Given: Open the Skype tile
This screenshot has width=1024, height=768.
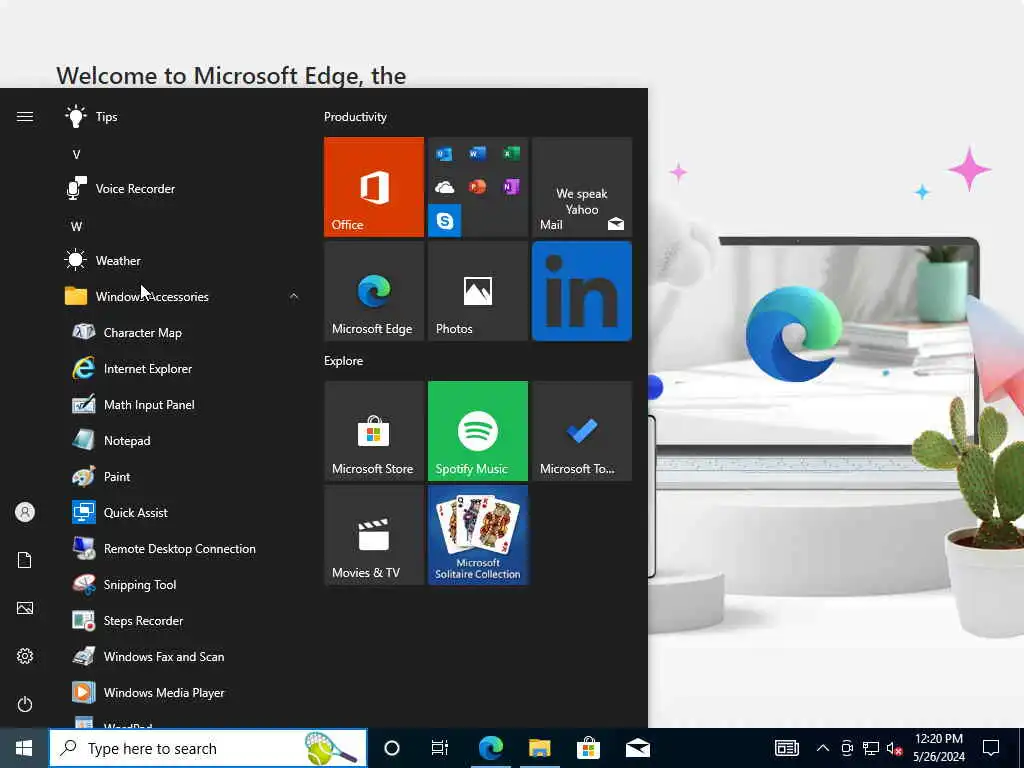Looking at the screenshot, I should (x=445, y=220).
